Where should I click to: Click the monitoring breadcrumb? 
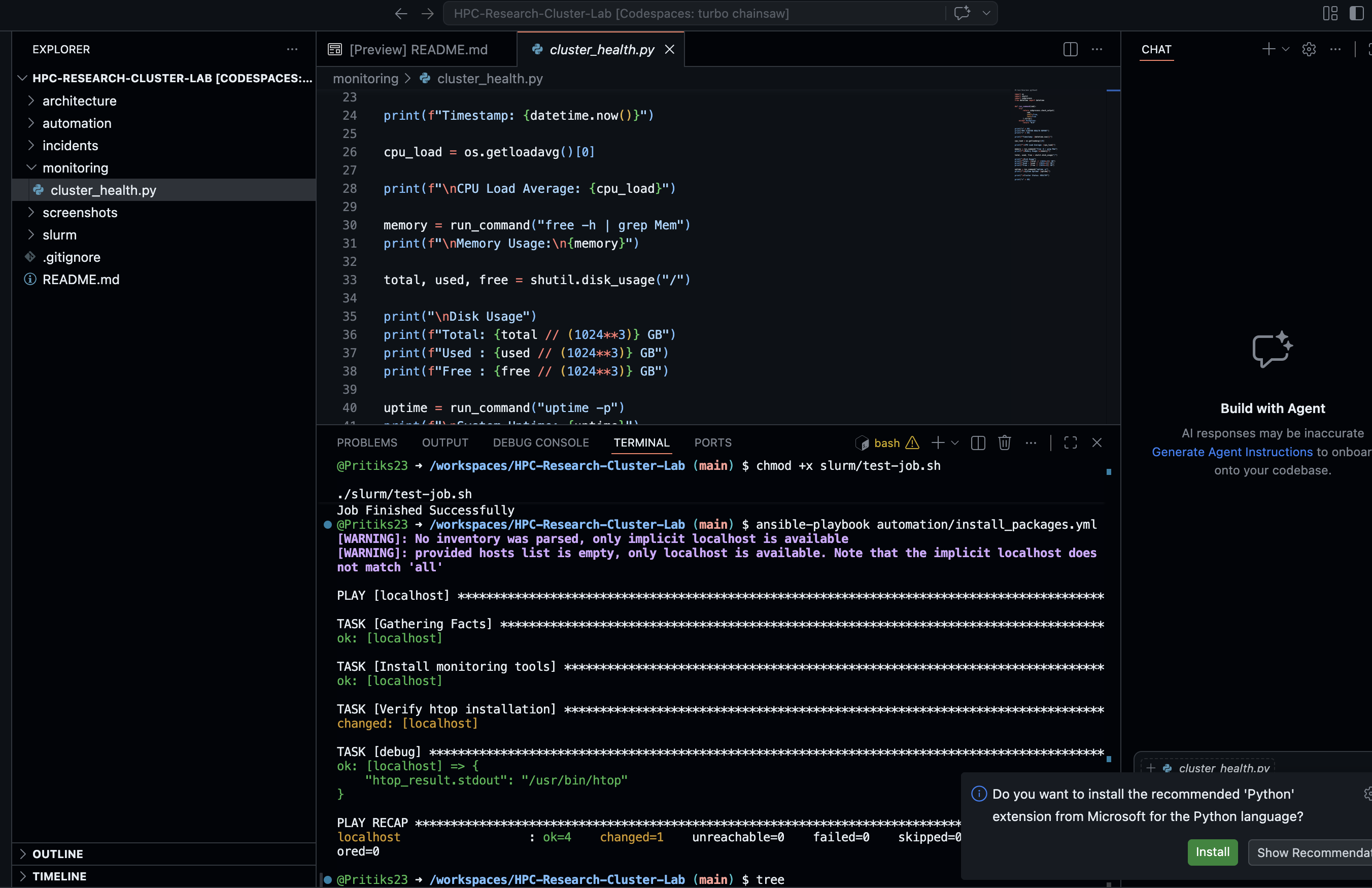click(x=365, y=79)
